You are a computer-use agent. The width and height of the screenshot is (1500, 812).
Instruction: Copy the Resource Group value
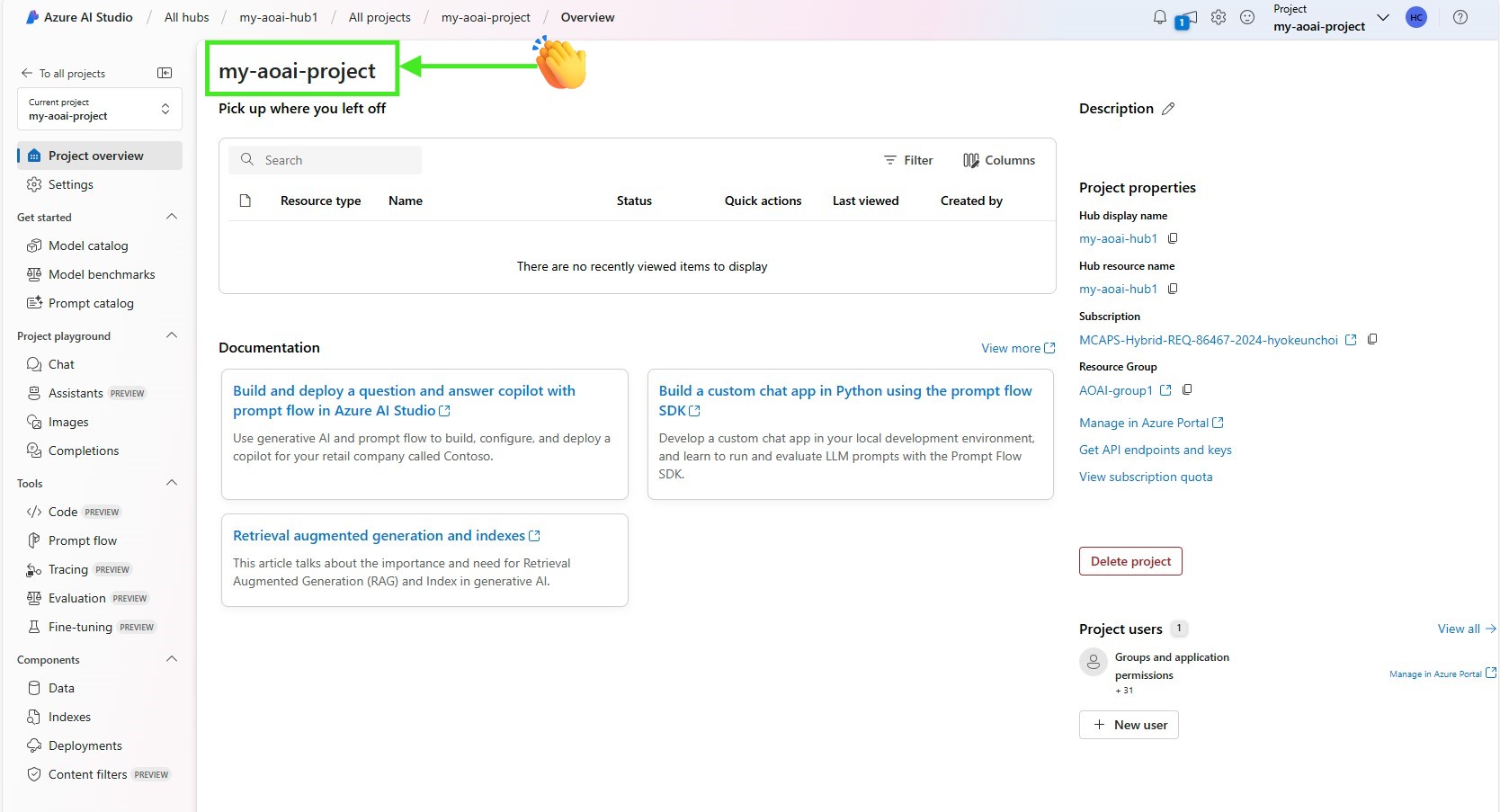(x=1187, y=389)
